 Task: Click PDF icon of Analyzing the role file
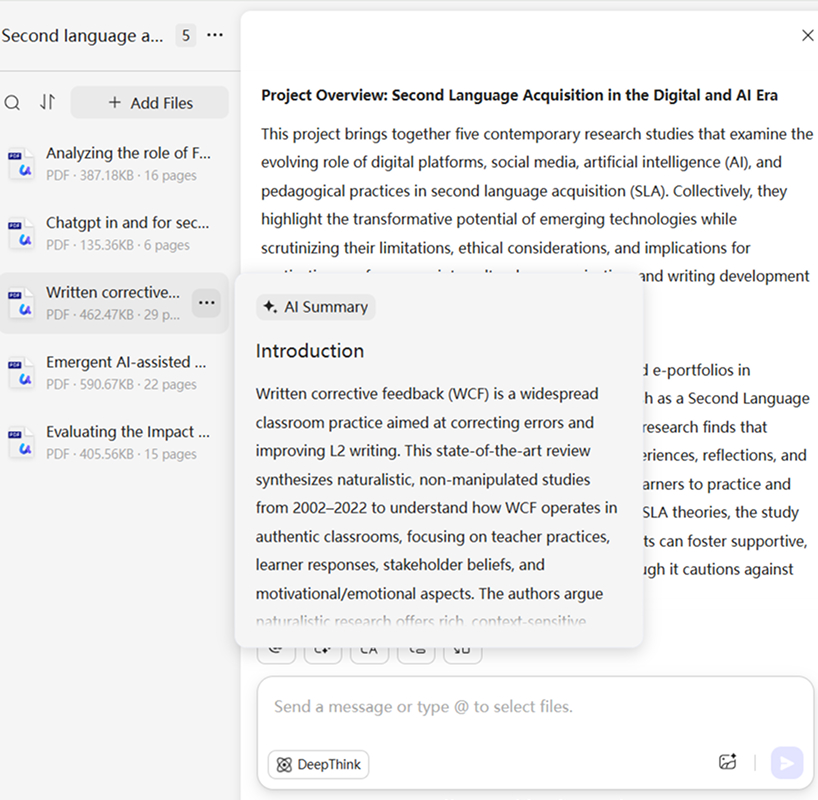click(x=21, y=164)
